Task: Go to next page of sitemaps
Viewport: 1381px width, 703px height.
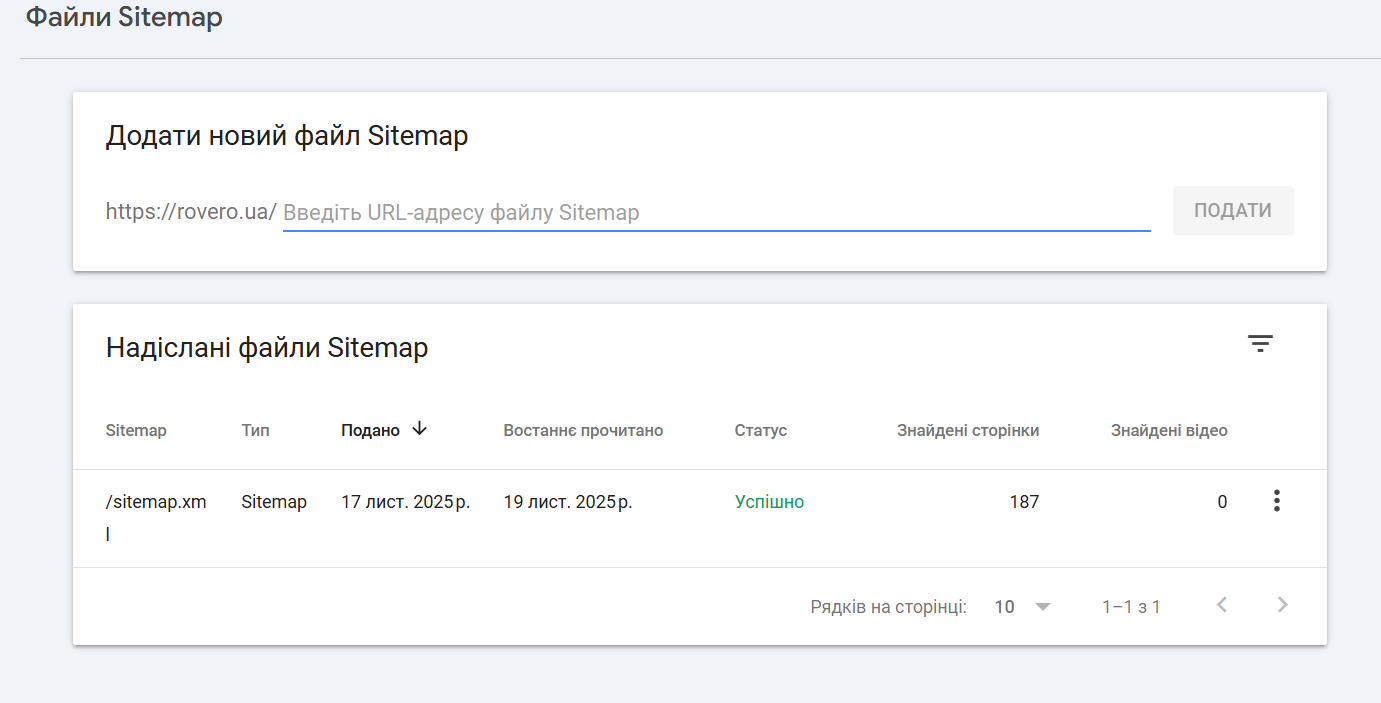Action: (1283, 605)
